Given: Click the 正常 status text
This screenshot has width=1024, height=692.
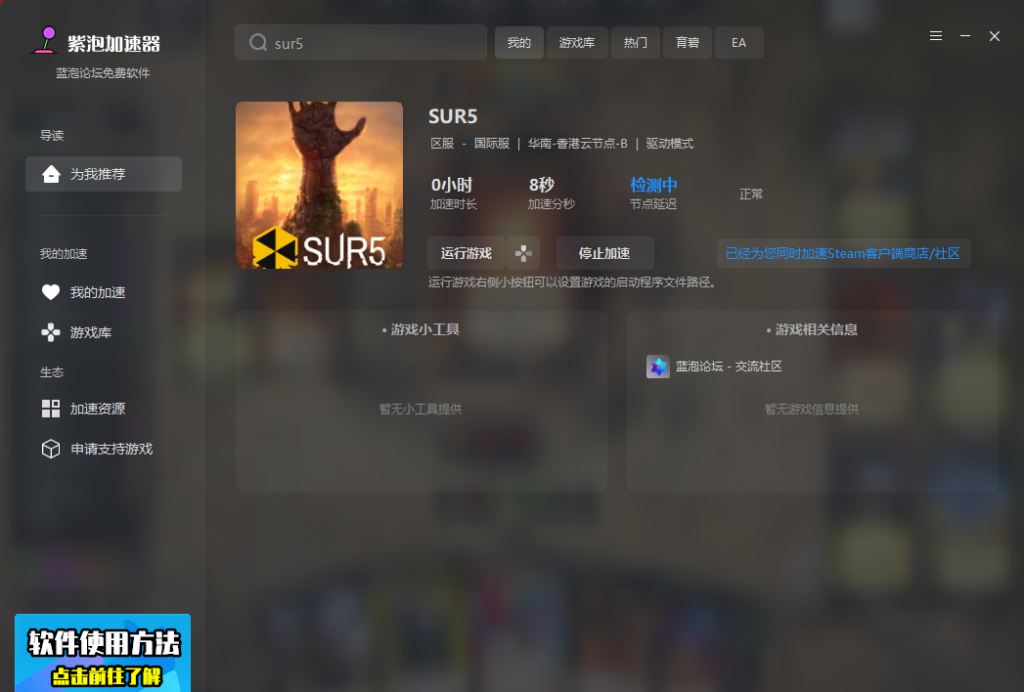Looking at the screenshot, I should tap(750, 194).
